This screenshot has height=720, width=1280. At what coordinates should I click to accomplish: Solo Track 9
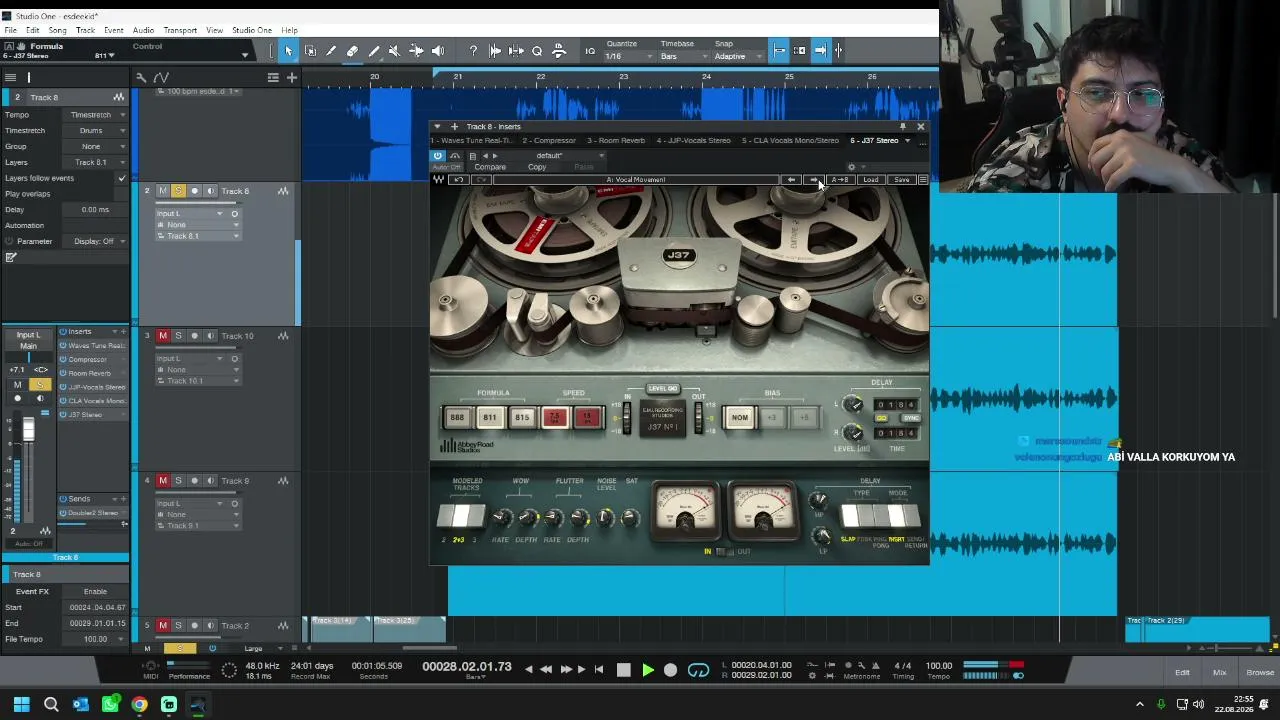(178, 481)
